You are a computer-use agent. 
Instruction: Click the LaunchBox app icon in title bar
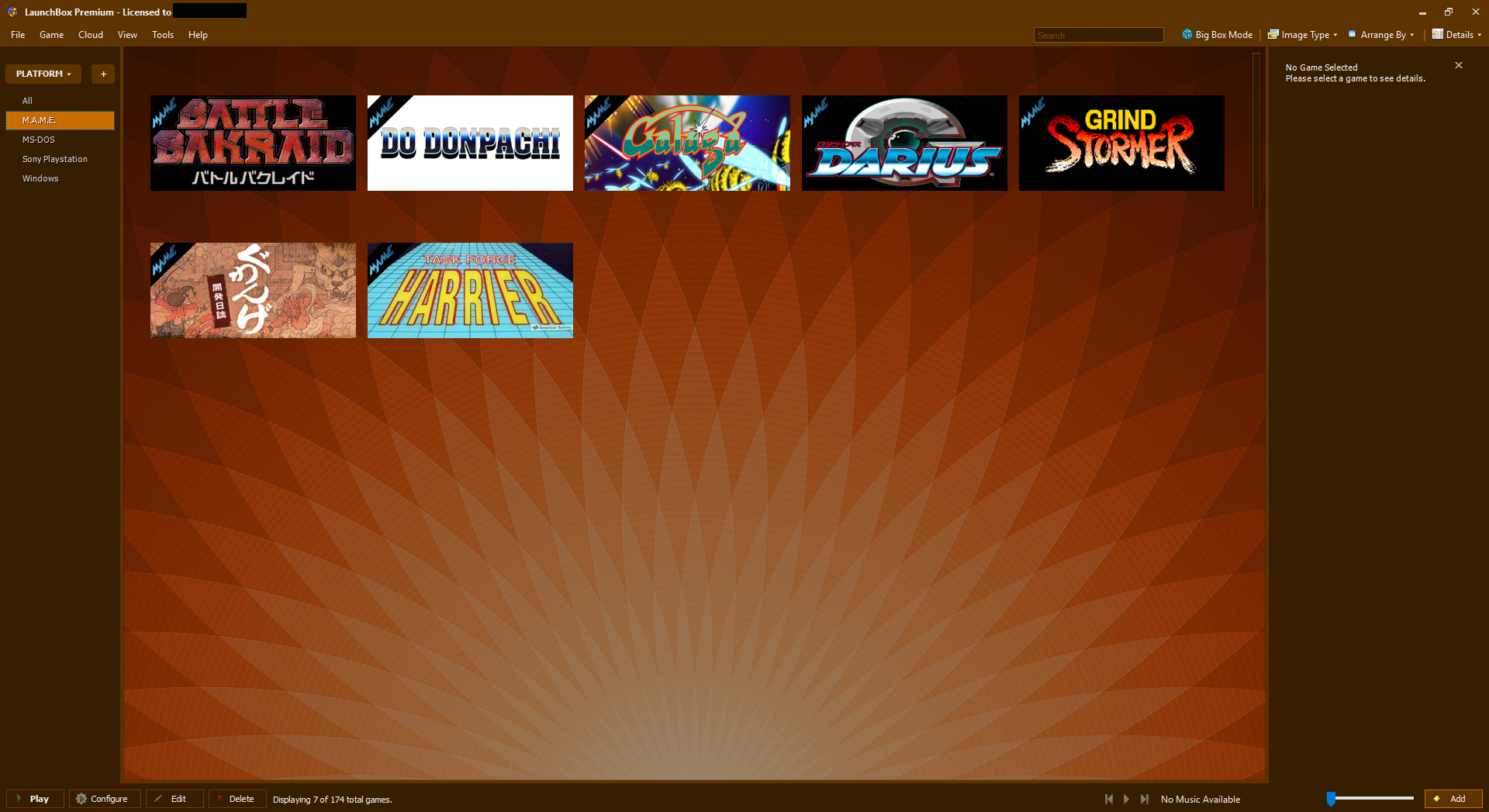pyautogui.click(x=12, y=12)
